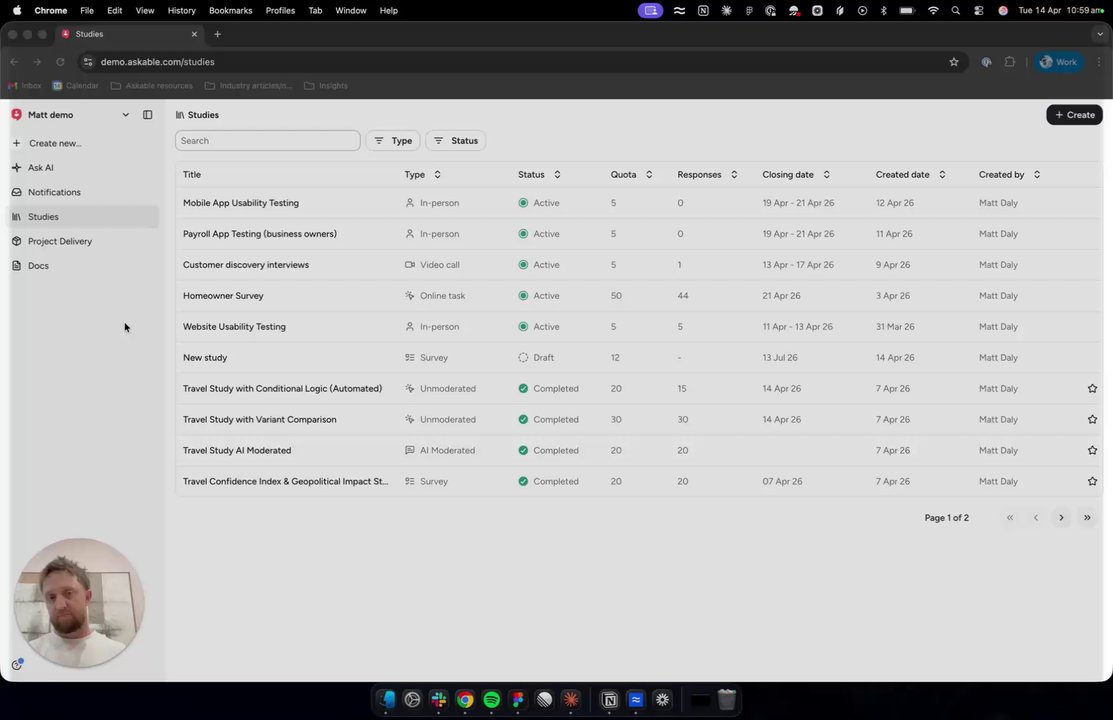Star Travel Study AI Moderated
1113x720 pixels.
tap(1092, 450)
